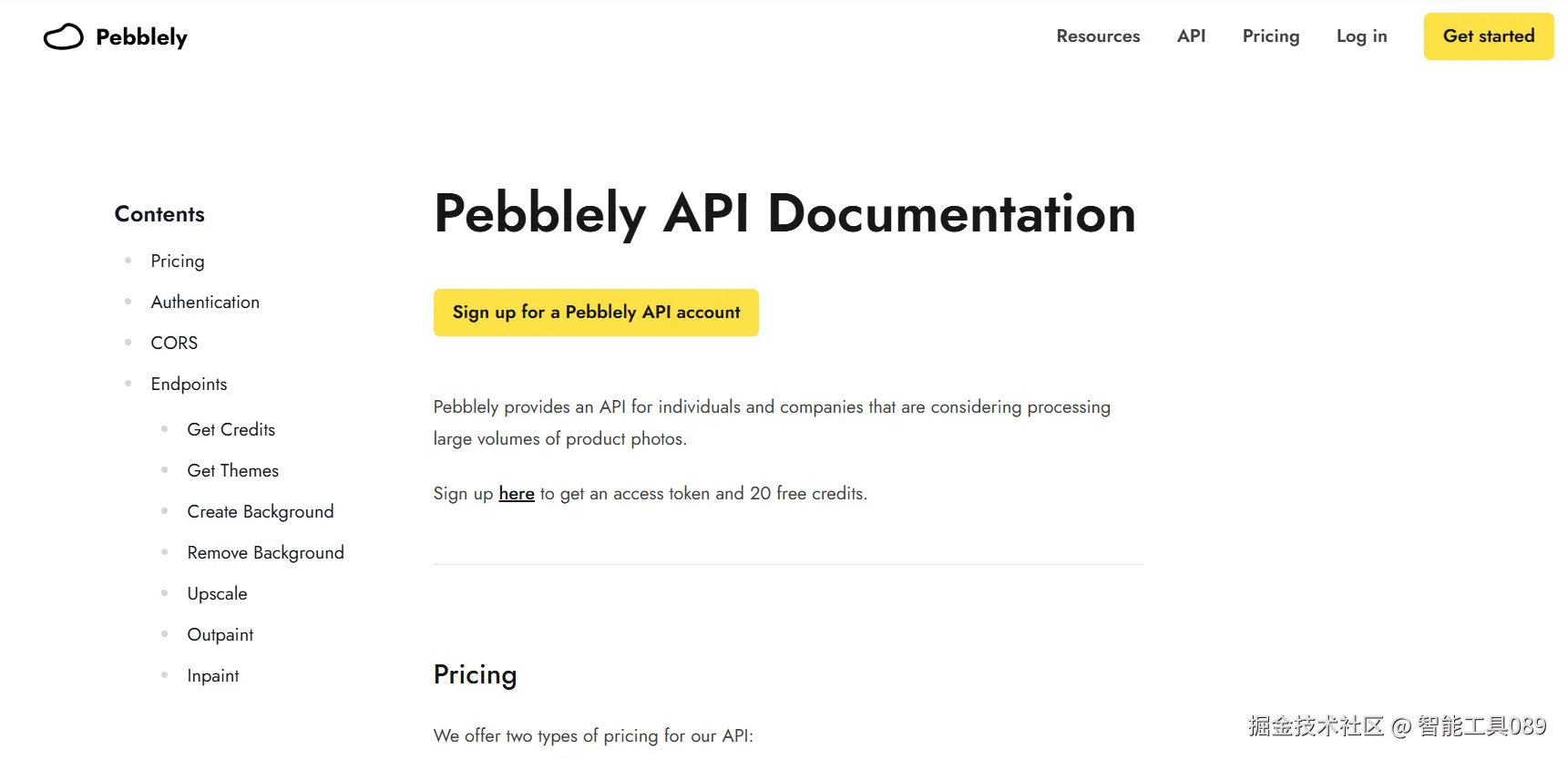Select CORS in the Contents list
This screenshot has height=760, width=1568.
[x=174, y=344]
